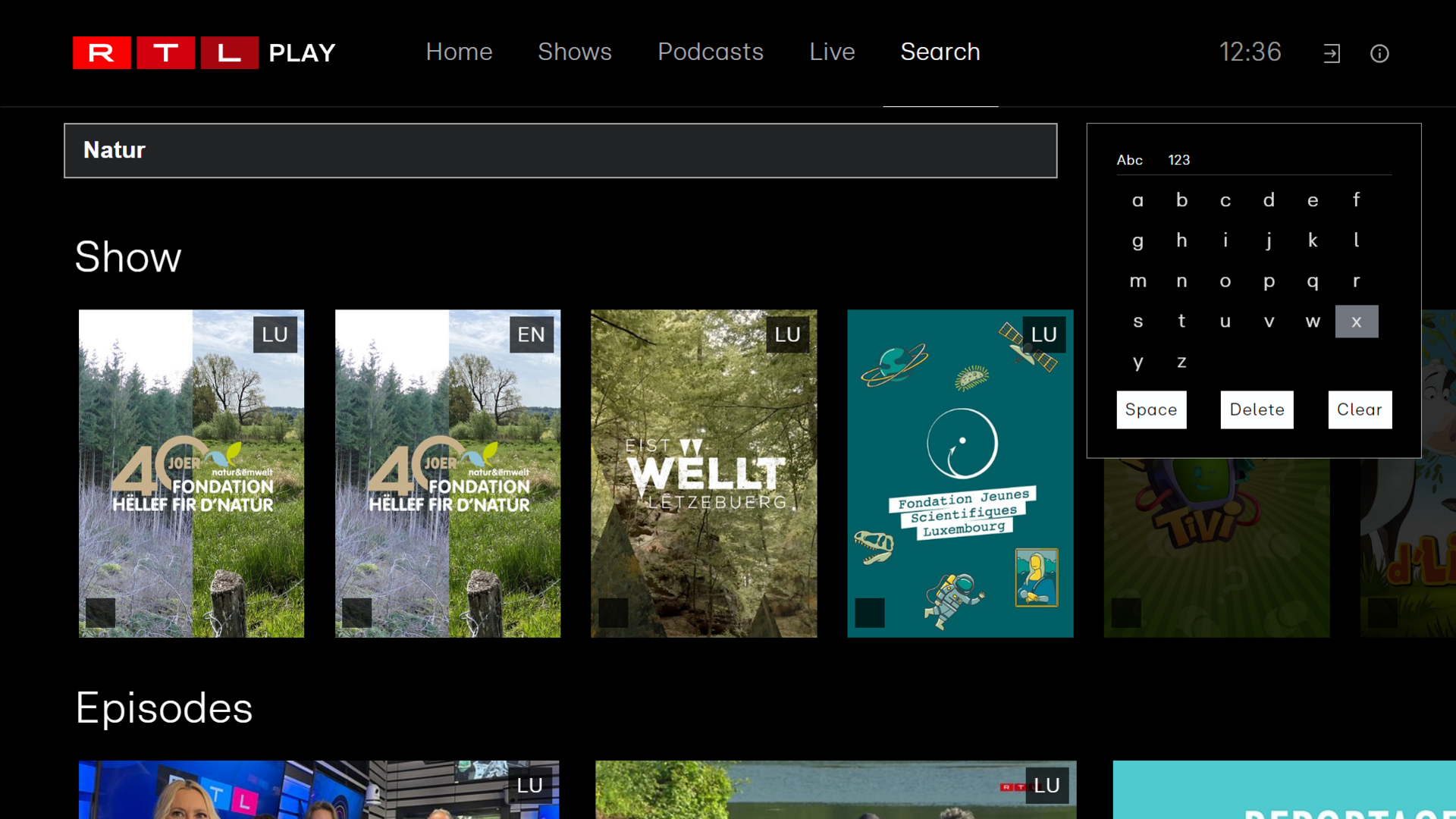Tap the letter d key
The width and height of the screenshot is (1456, 819).
[1269, 200]
